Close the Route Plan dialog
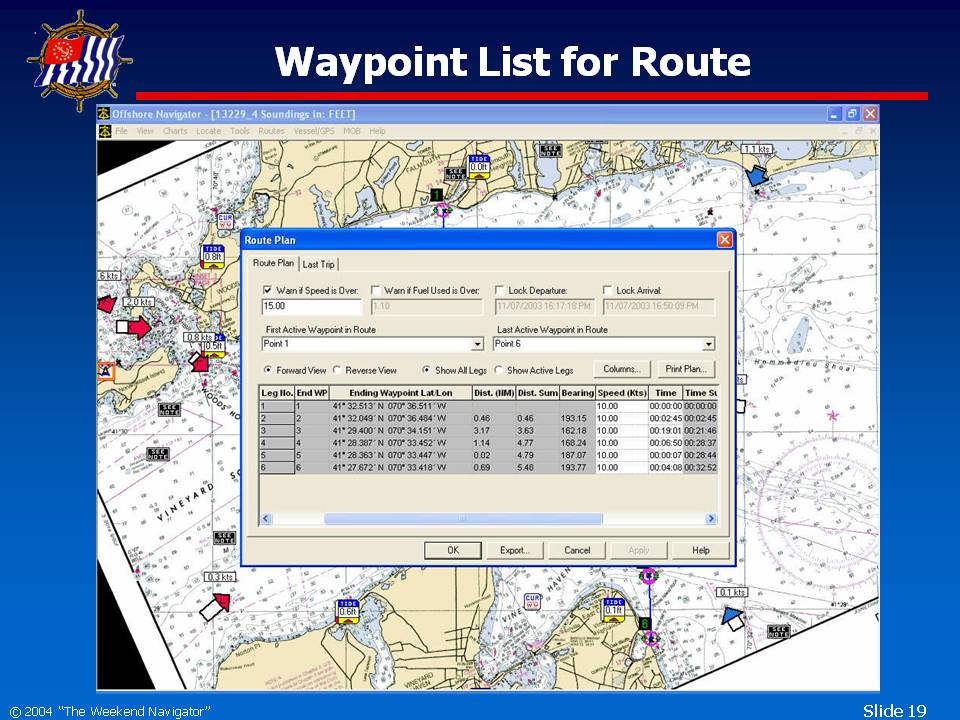Screen dimensions: 960x720 (x=724, y=239)
